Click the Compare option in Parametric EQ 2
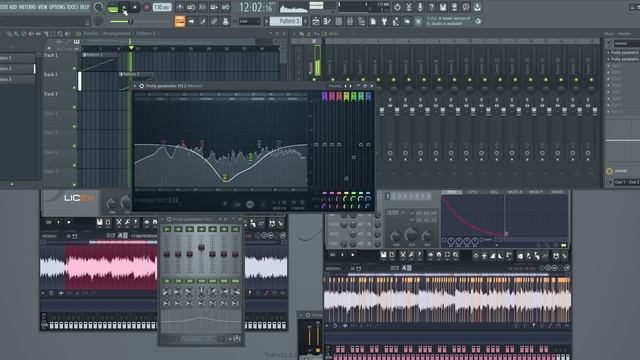The height and width of the screenshot is (360, 640). point(298,208)
